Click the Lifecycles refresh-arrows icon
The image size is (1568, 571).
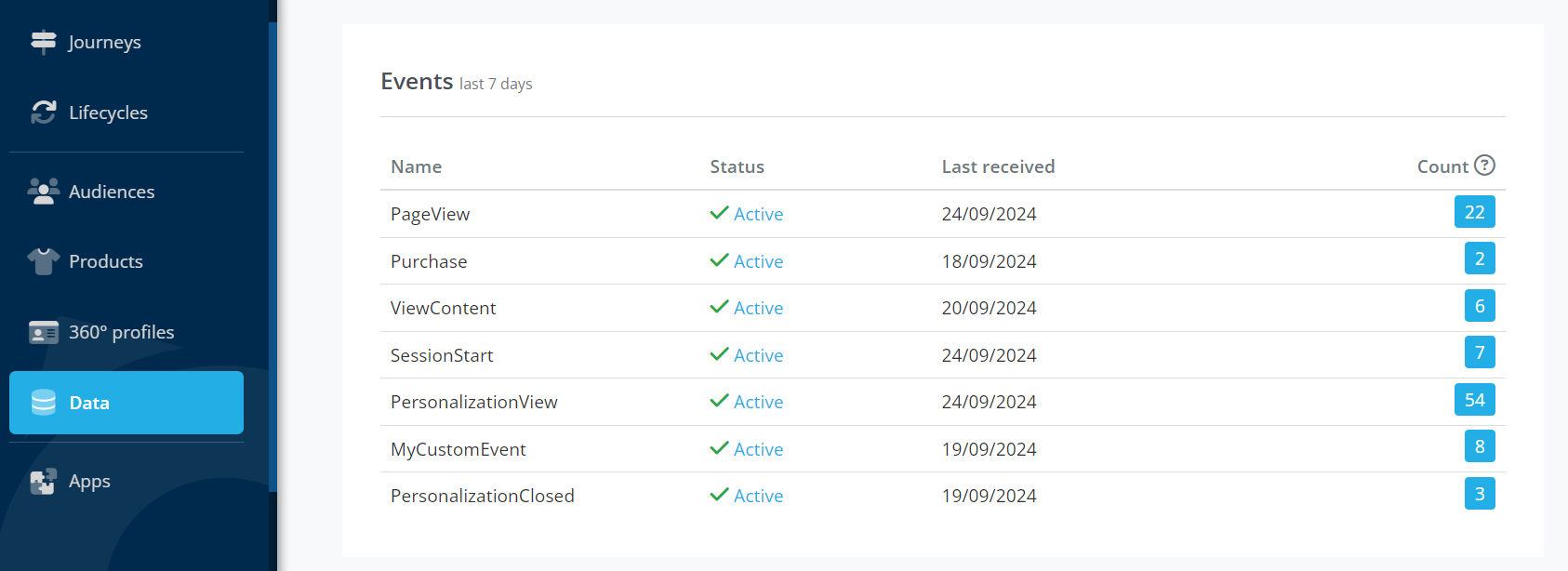44,113
